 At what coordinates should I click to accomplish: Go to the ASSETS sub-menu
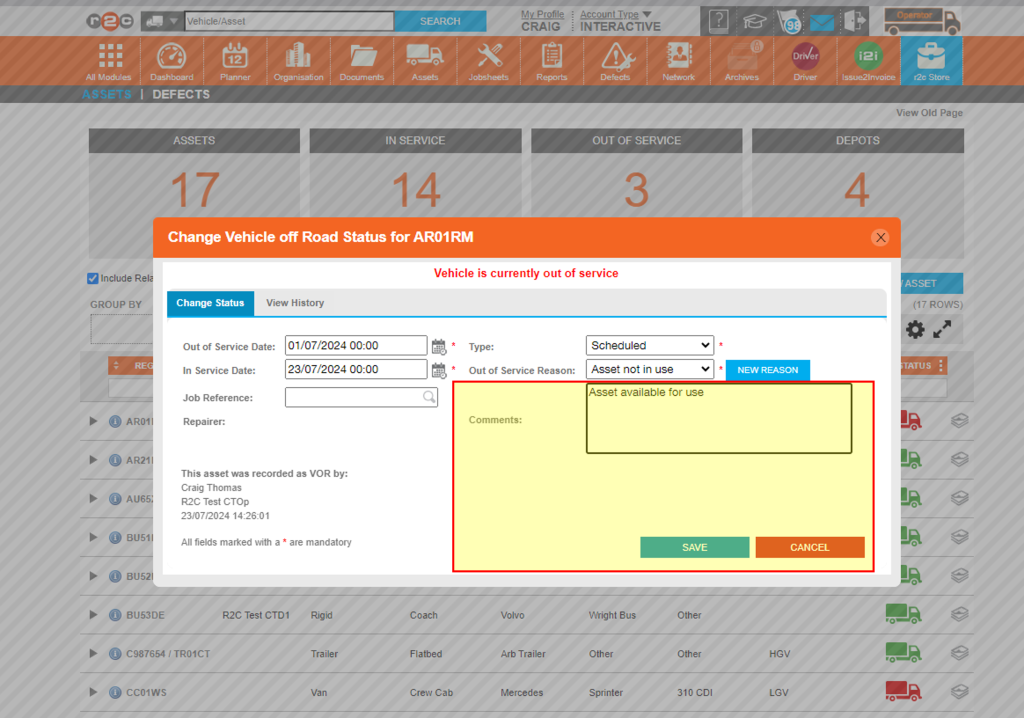click(106, 94)
